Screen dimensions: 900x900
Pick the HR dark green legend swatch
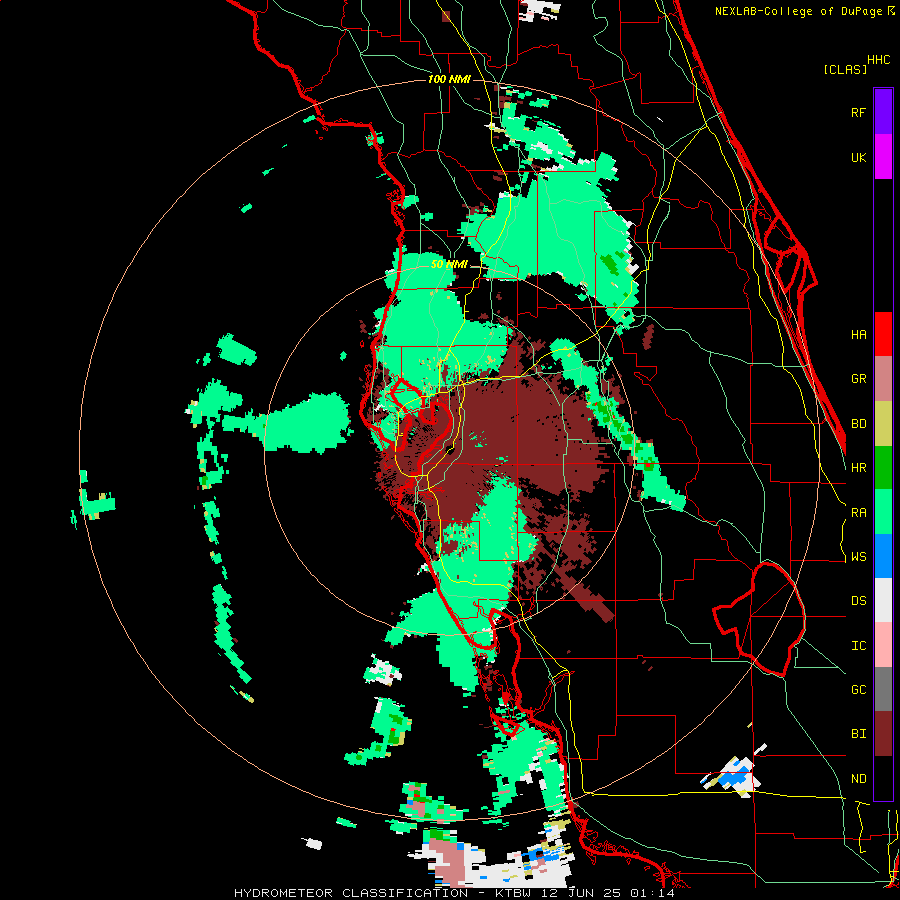[x=883, y=468]
